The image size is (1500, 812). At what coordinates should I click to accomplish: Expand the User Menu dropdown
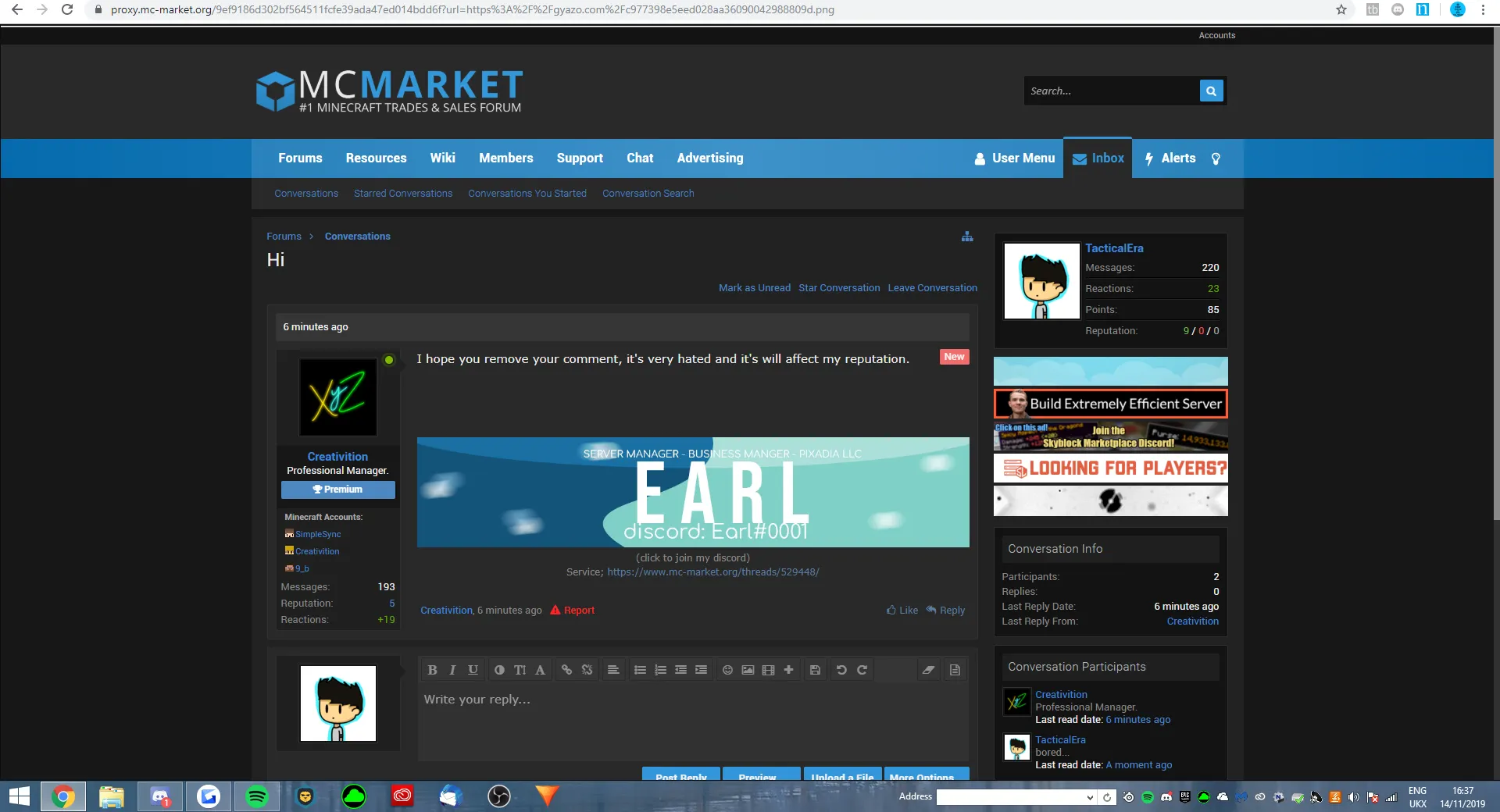(x=1014, y=158)
